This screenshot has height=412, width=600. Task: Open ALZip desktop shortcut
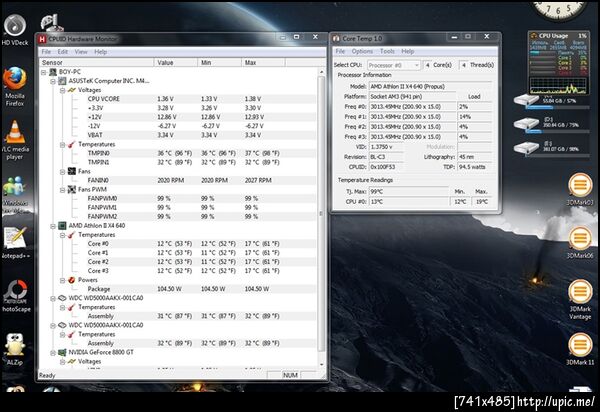pyautogui.click(x=15, y=349)
